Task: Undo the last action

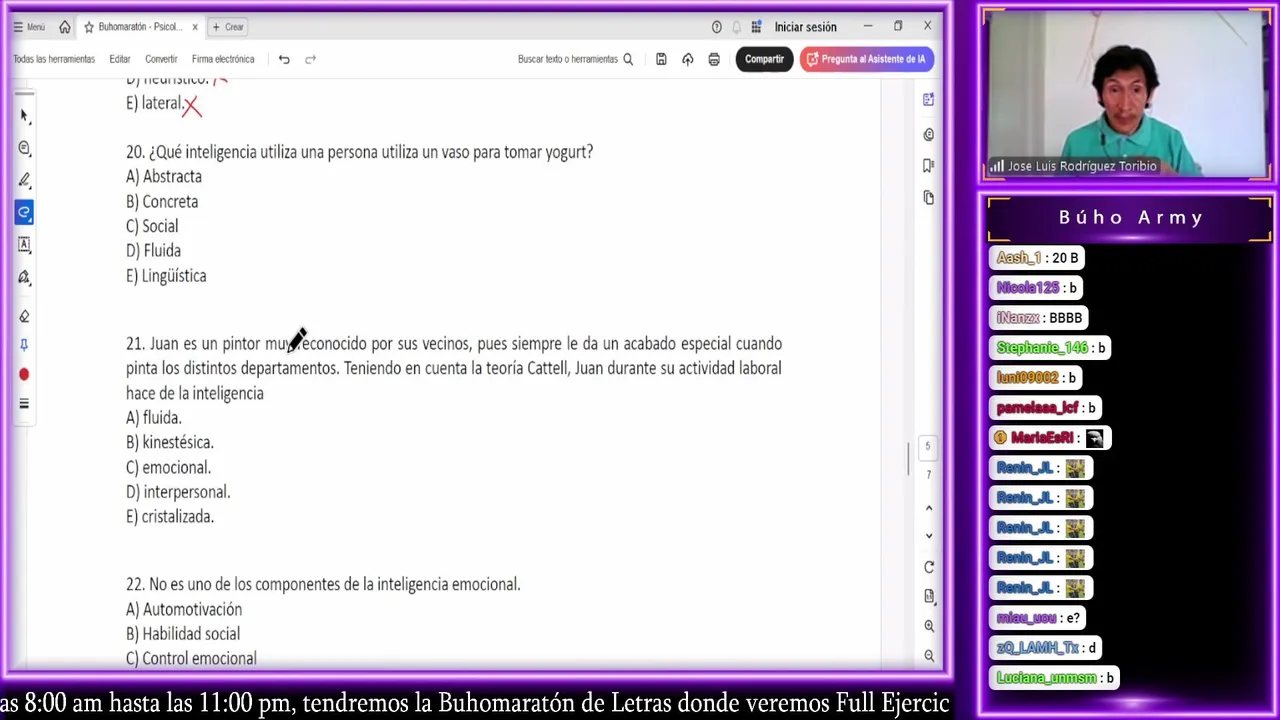Action: point(284,59)
